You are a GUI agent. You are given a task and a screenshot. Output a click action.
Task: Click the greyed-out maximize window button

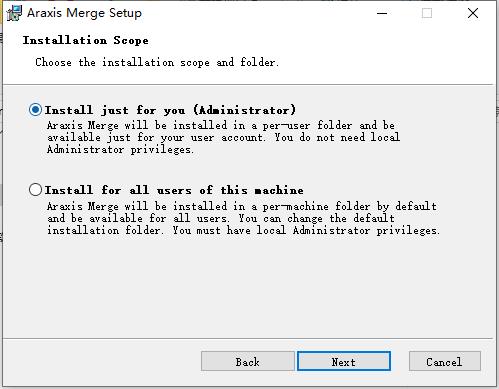click(x=427, y=13)
